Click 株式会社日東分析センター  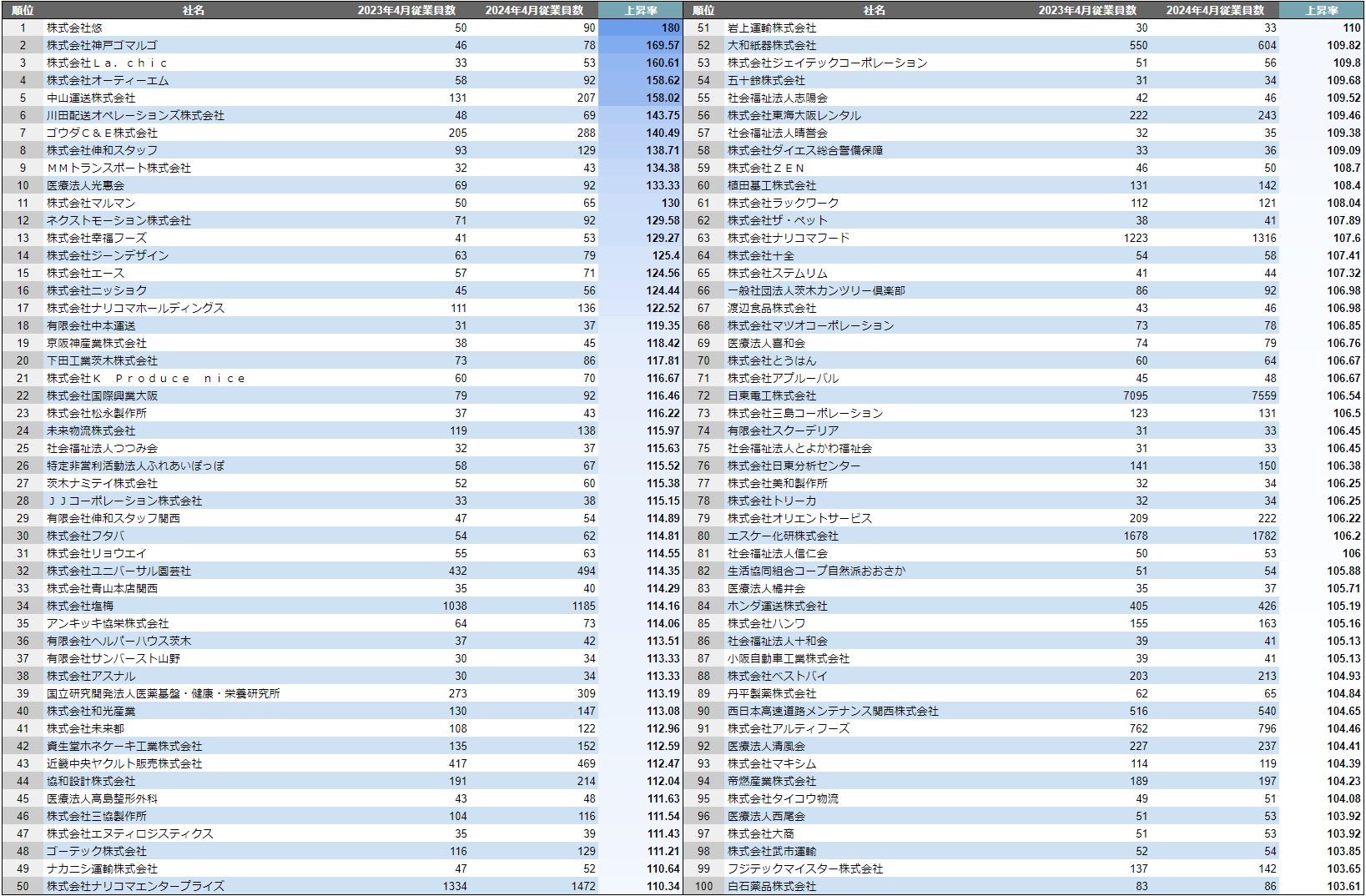[794, 466]
